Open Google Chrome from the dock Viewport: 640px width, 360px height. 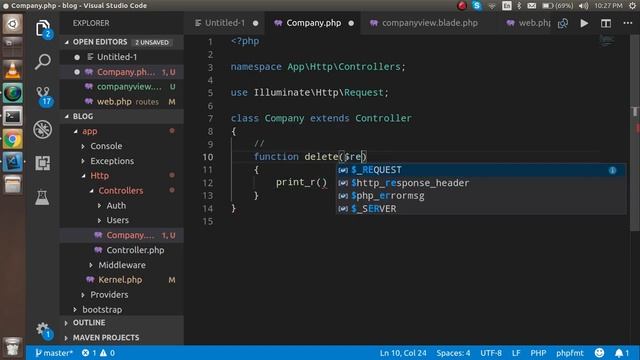tap(13, 140)
